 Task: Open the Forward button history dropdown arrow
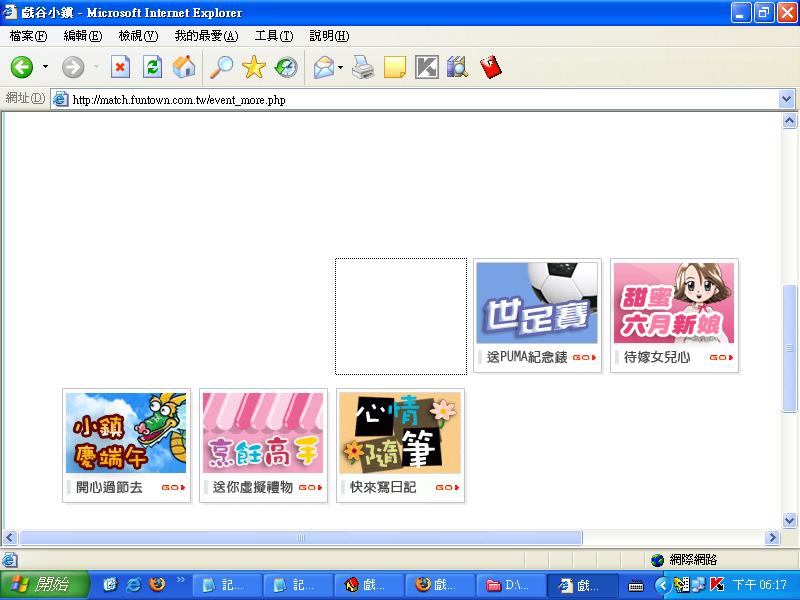(96, 67)
